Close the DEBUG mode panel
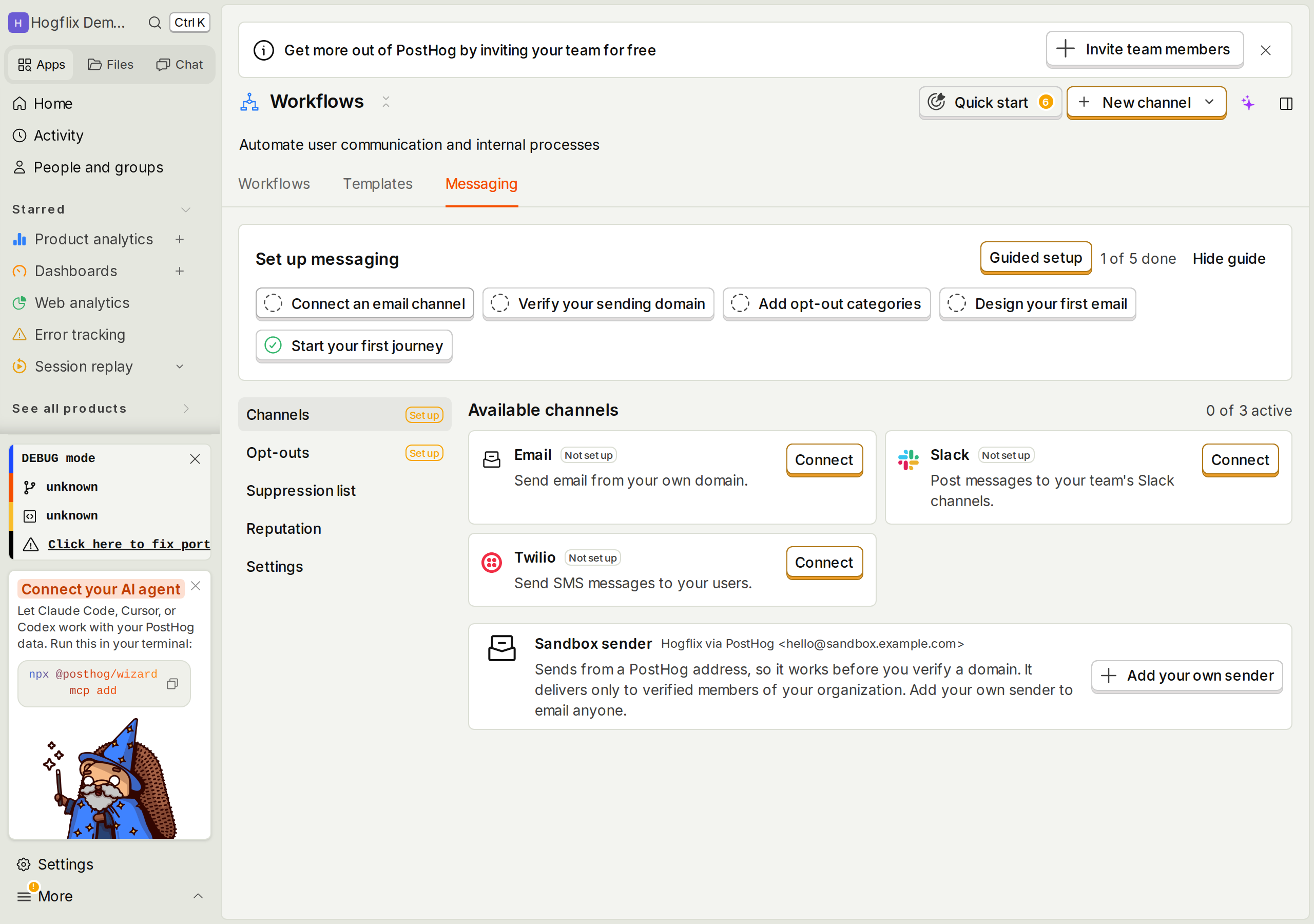 195,458
